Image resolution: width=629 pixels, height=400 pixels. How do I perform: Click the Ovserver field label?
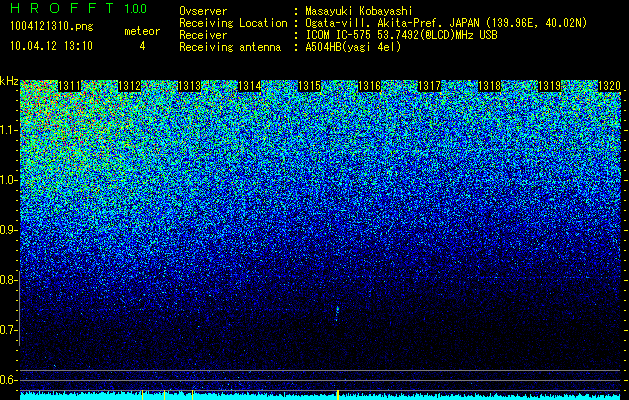[x=203, y=11]
